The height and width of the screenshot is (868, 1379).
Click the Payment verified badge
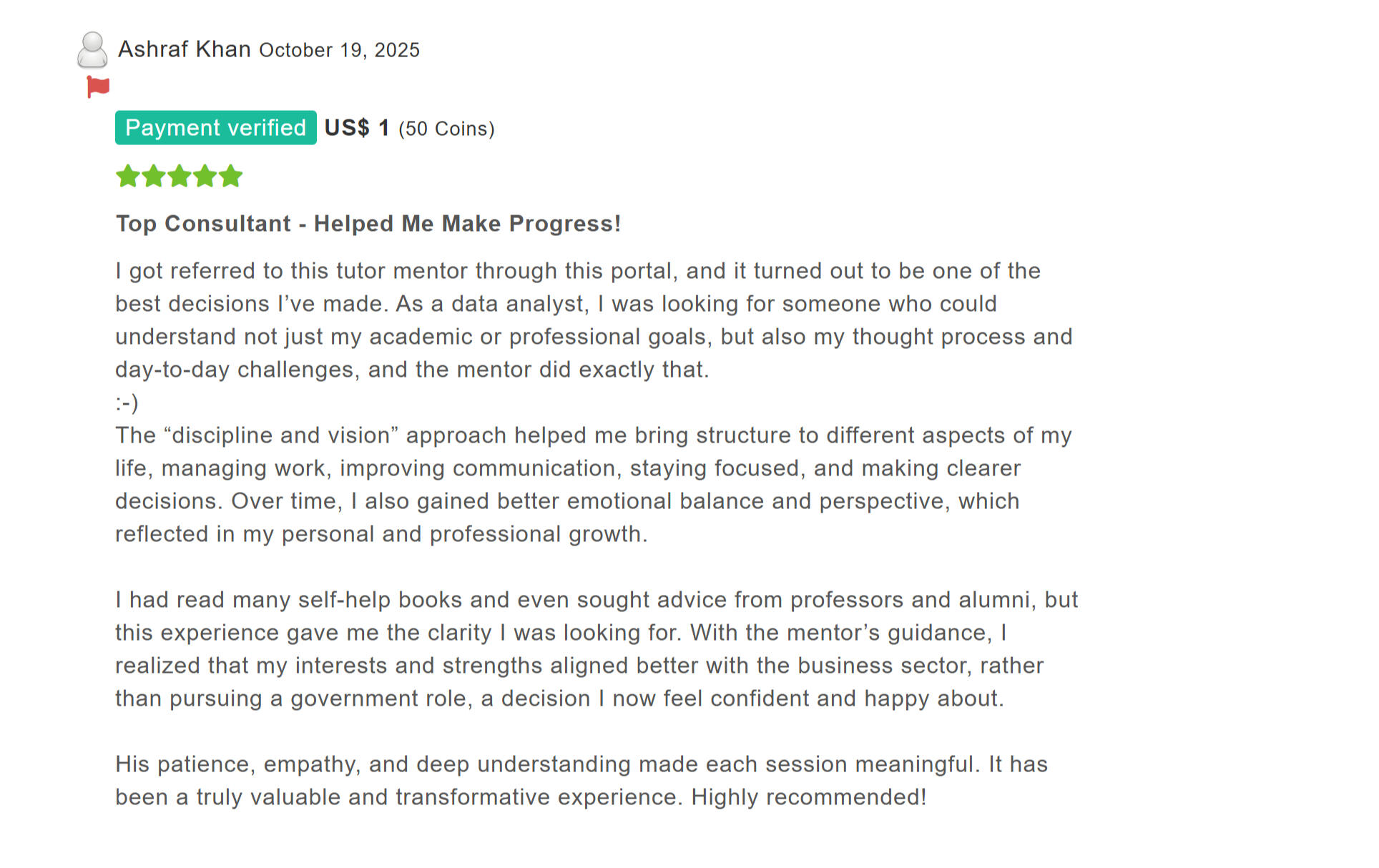215,128
